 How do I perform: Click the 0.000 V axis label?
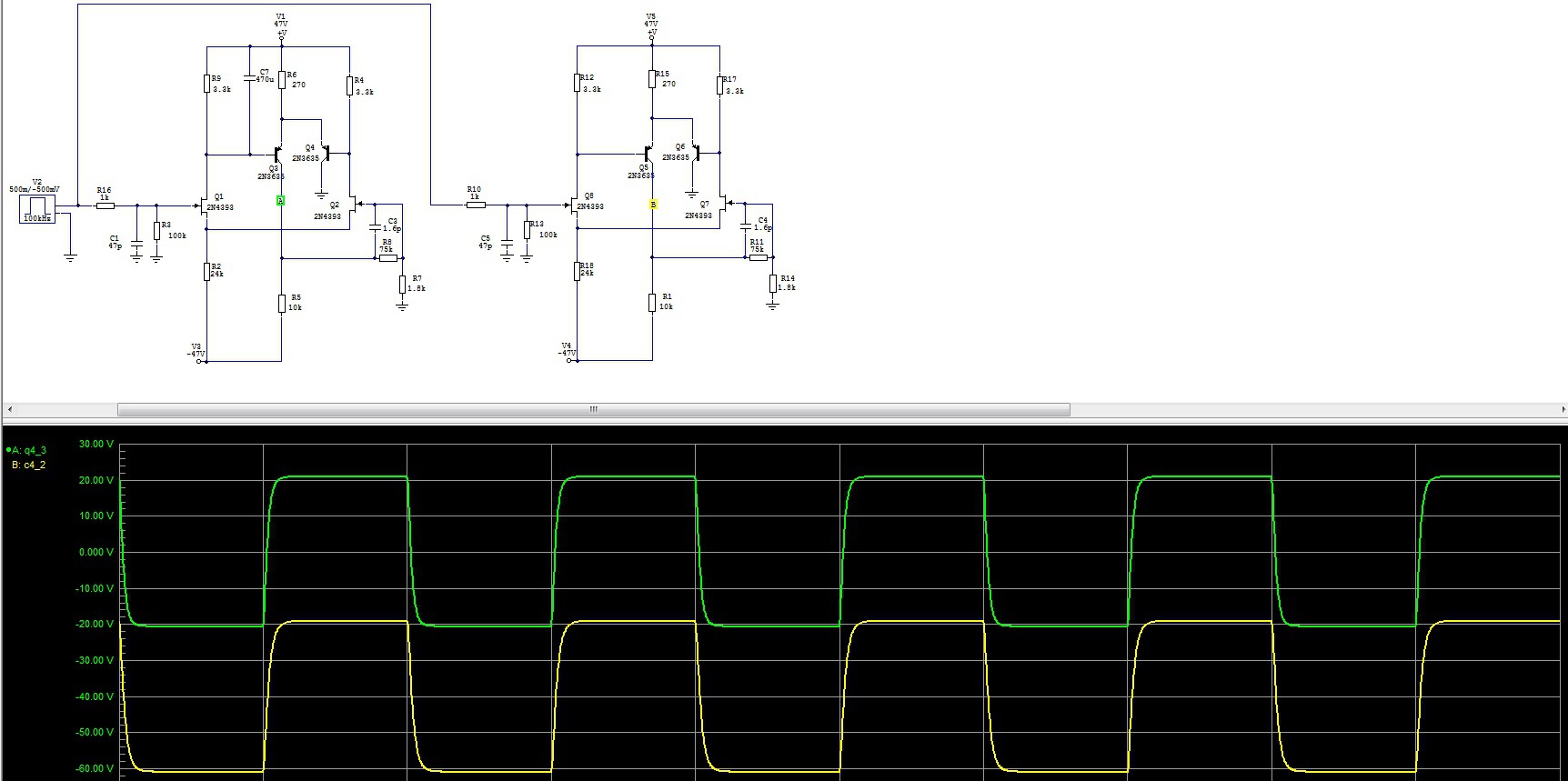pos(96,552)
